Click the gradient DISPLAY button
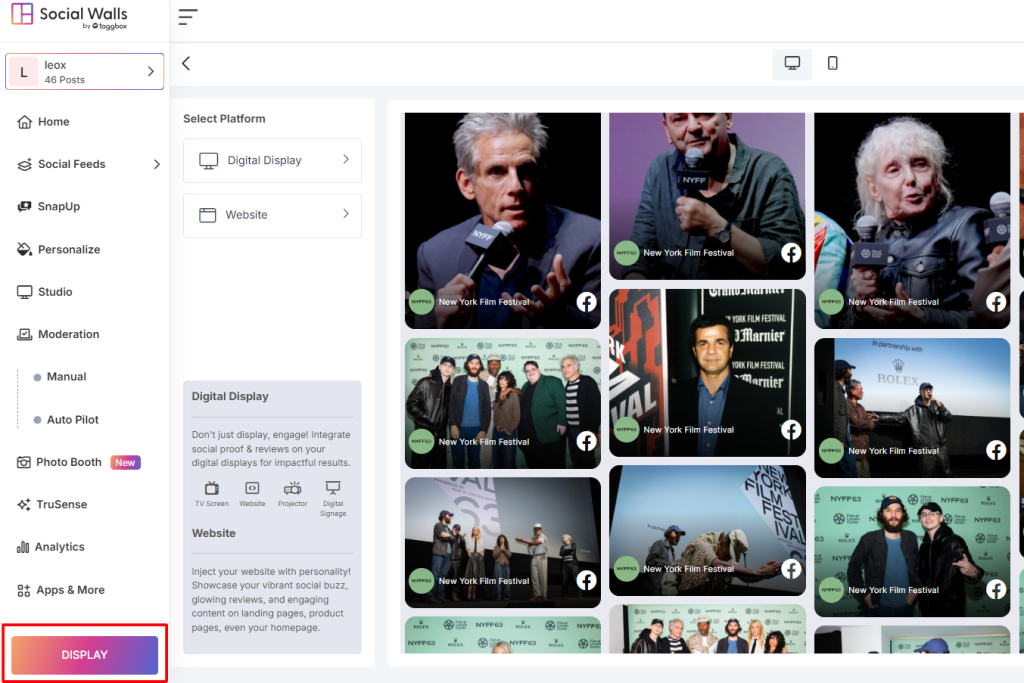The height and width of the screenshot is (683, 1024). point(84,655)
